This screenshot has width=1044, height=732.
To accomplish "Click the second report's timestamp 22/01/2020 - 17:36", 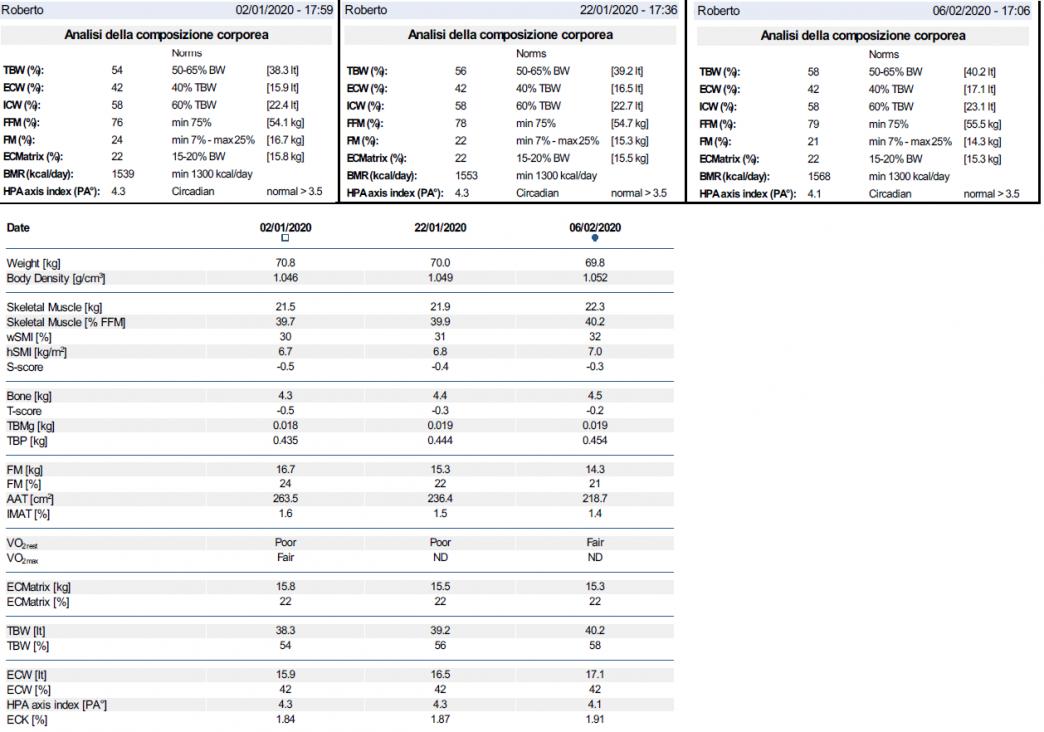I will click(630, 10).
